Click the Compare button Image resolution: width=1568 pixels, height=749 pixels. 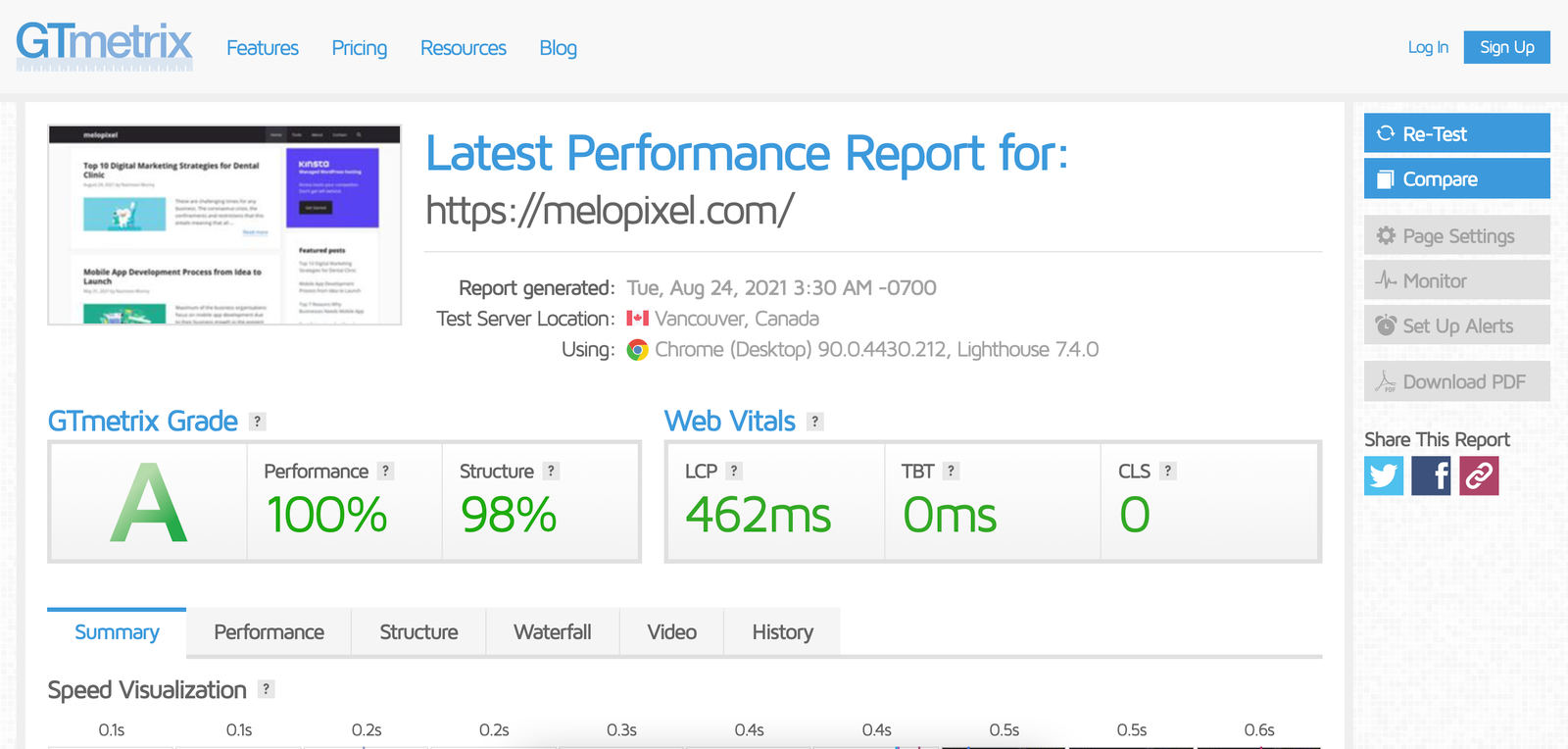[1456, 179]
